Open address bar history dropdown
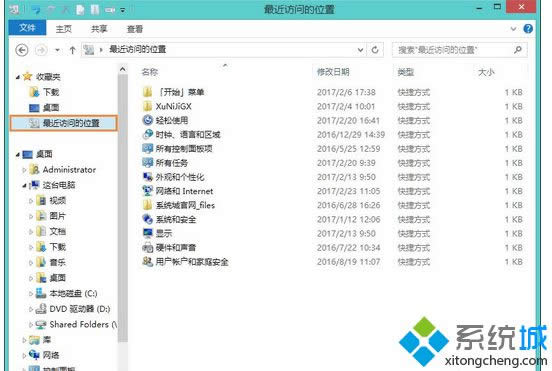552x371 pixels. [360, 50]
